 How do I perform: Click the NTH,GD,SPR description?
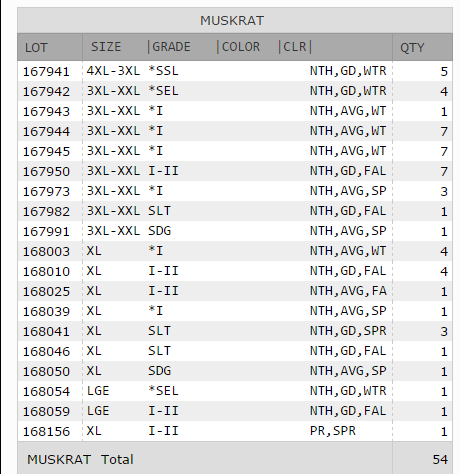coord(348,331)
